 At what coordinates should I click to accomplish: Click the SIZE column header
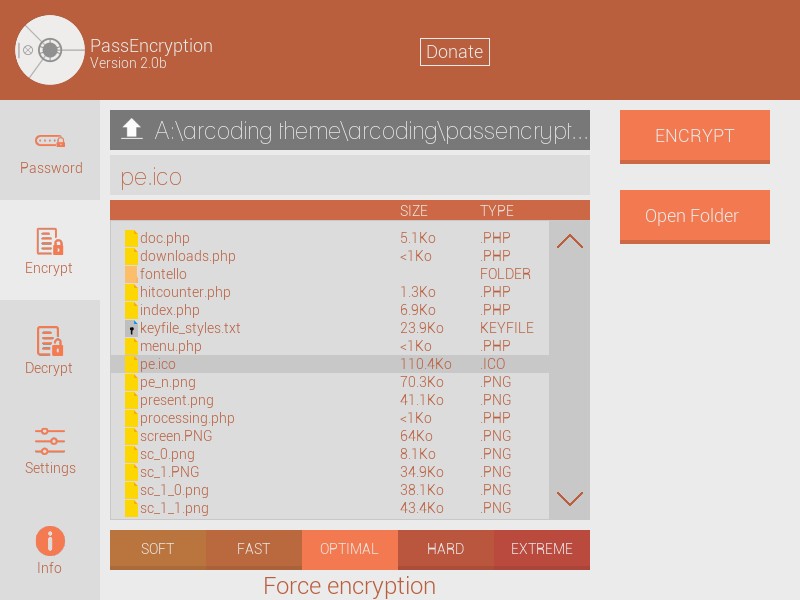413,211
